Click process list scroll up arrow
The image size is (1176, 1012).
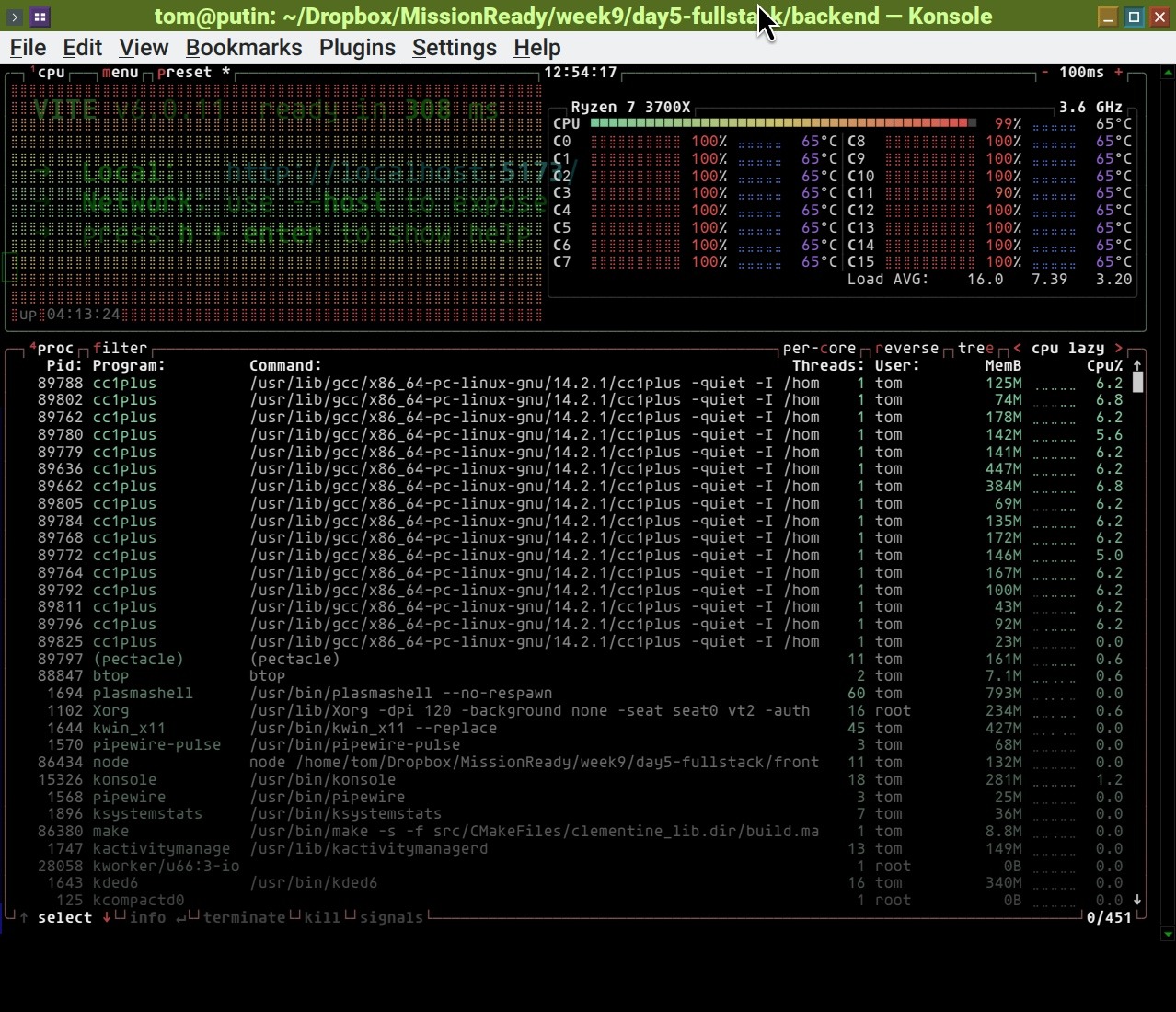1137,365
